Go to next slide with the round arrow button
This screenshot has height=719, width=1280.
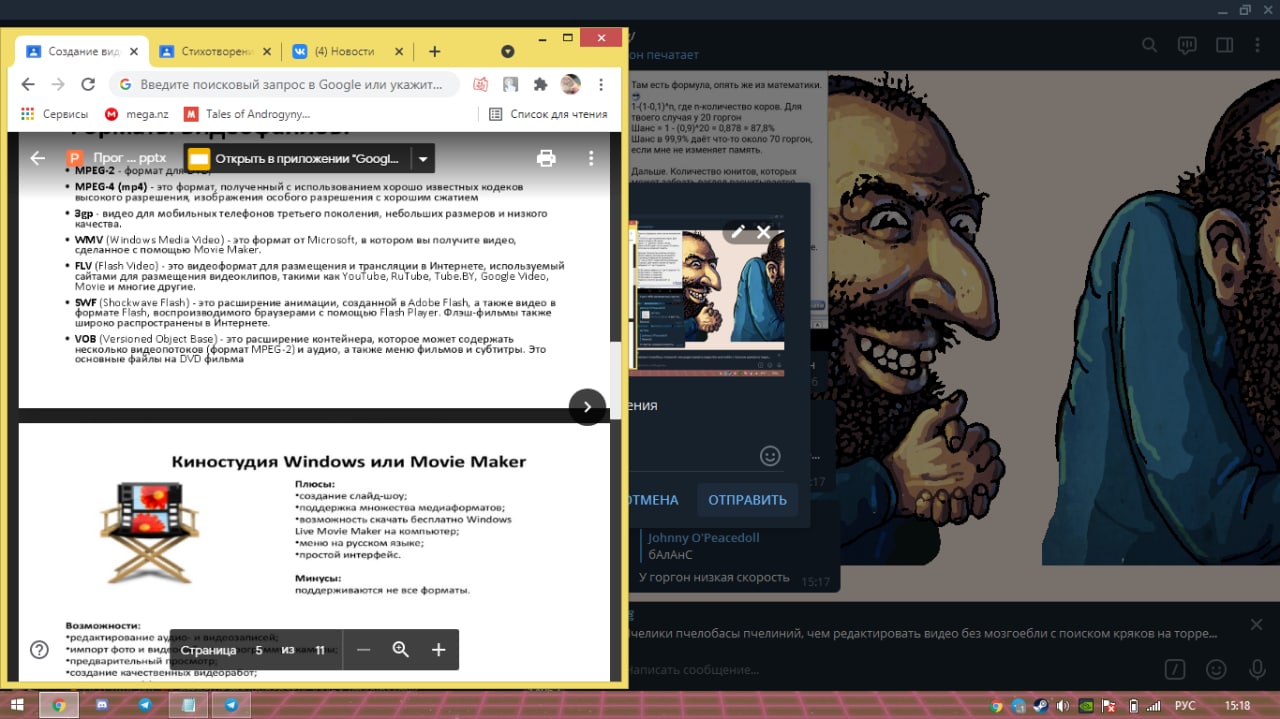coord(587,407)
